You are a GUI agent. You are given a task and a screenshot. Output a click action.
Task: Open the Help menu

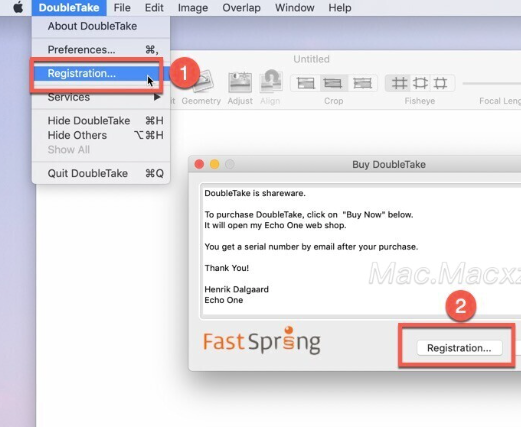(x=340, y=8)
